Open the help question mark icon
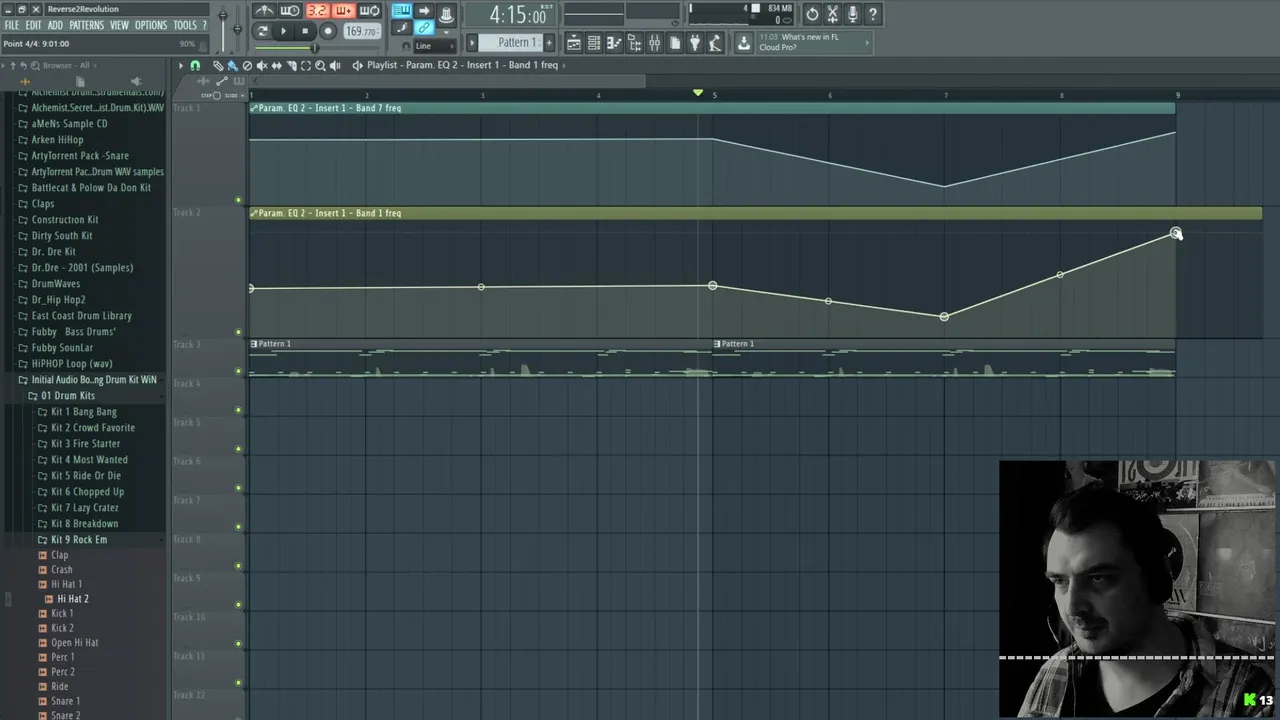1280x720 pixels. coord(872,14)
